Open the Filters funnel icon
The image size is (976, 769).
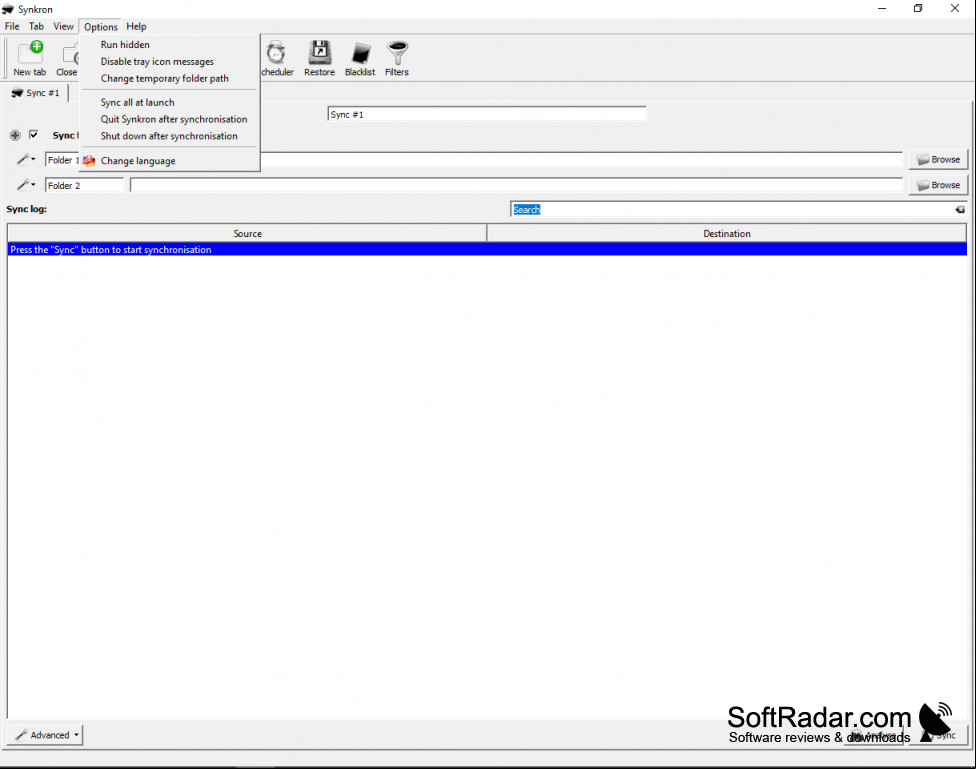pyautogui.click(x=397, y=59)
